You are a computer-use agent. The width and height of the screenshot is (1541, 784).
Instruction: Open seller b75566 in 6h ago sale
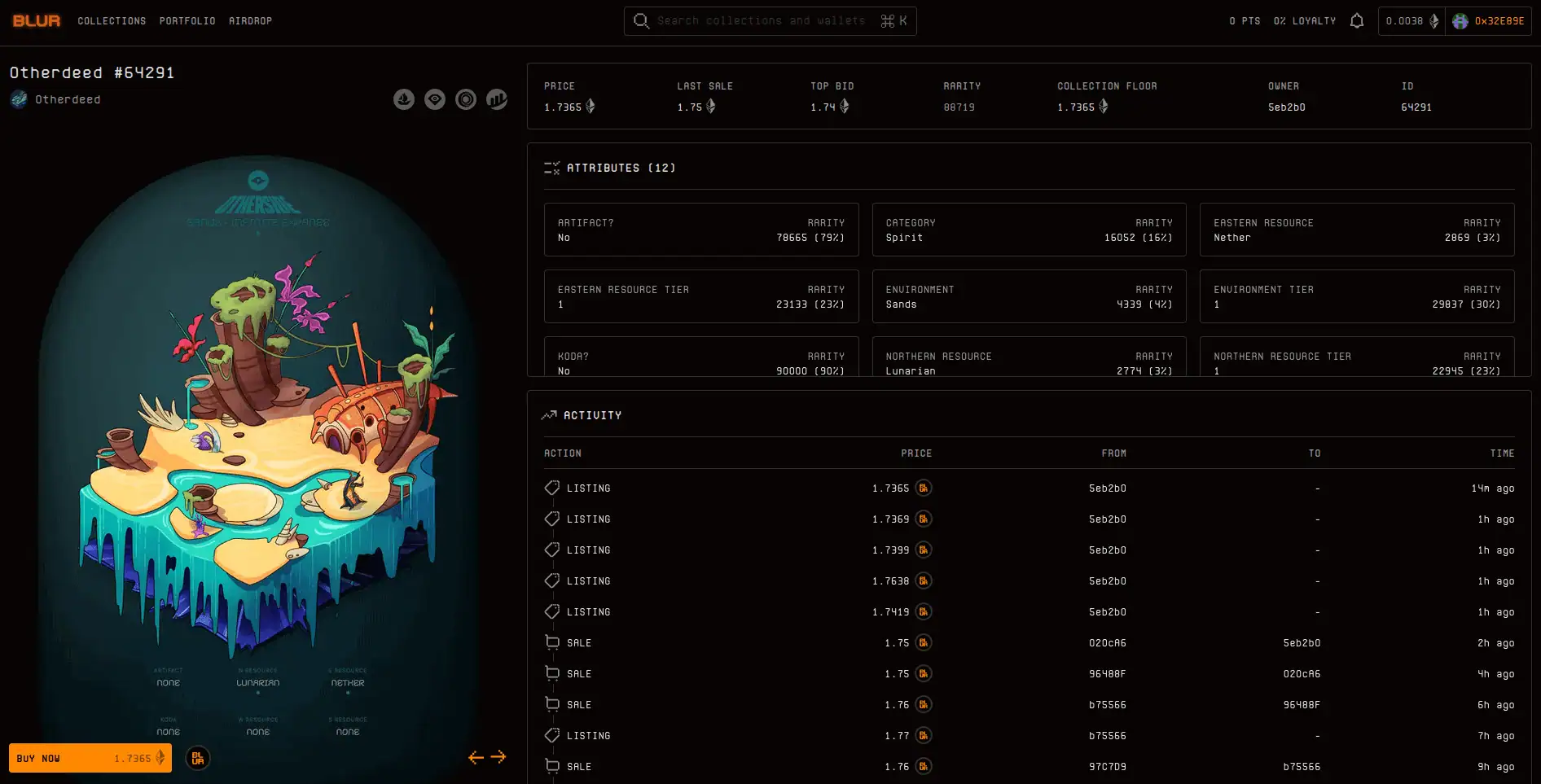pyautogui.click(x=1108, y=705)
